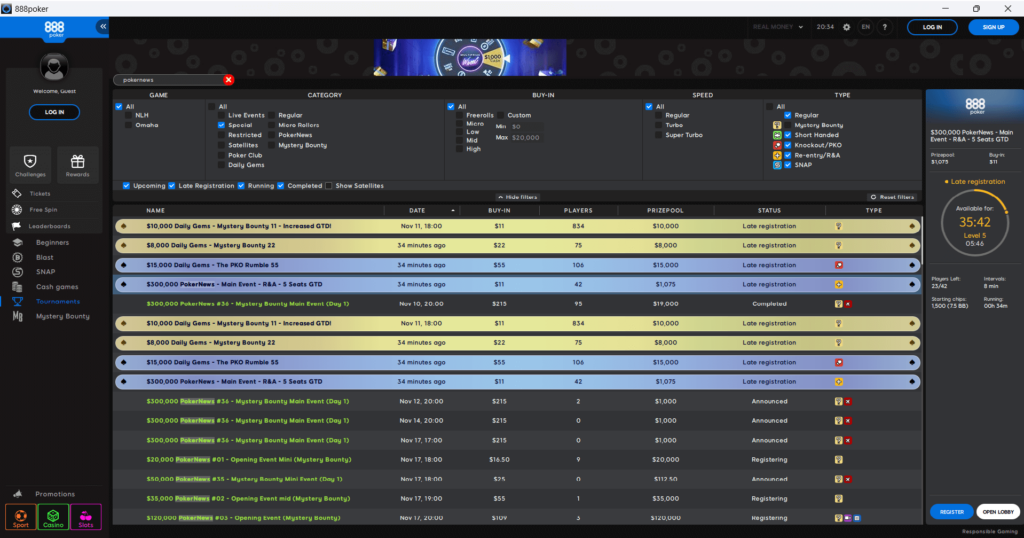The height and width of the screenshot is (538, 1024).
Task: Sort by the Buy-in column header
Action: [499, 211]
